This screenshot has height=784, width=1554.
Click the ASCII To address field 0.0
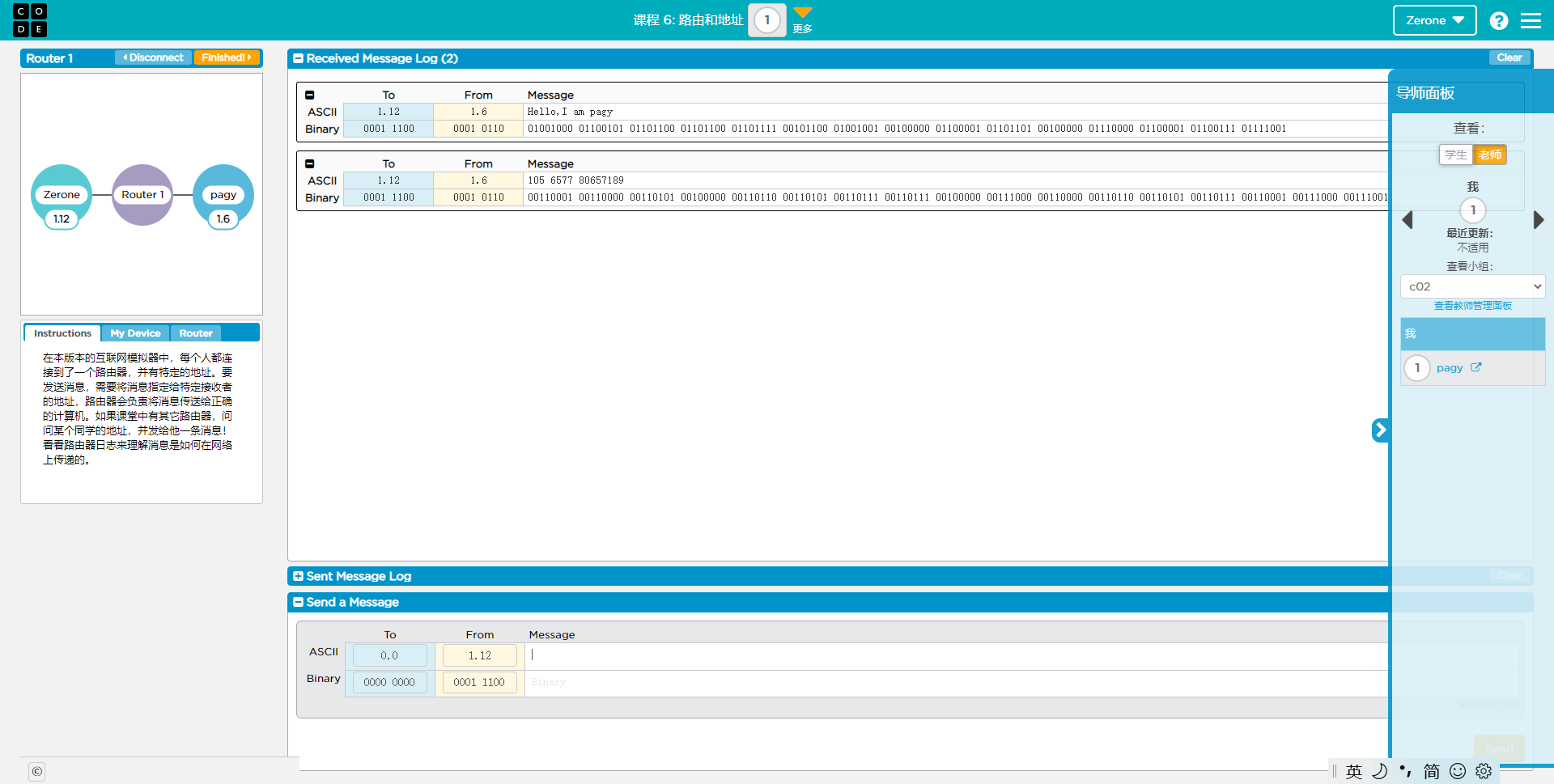[x=389, y=655]
